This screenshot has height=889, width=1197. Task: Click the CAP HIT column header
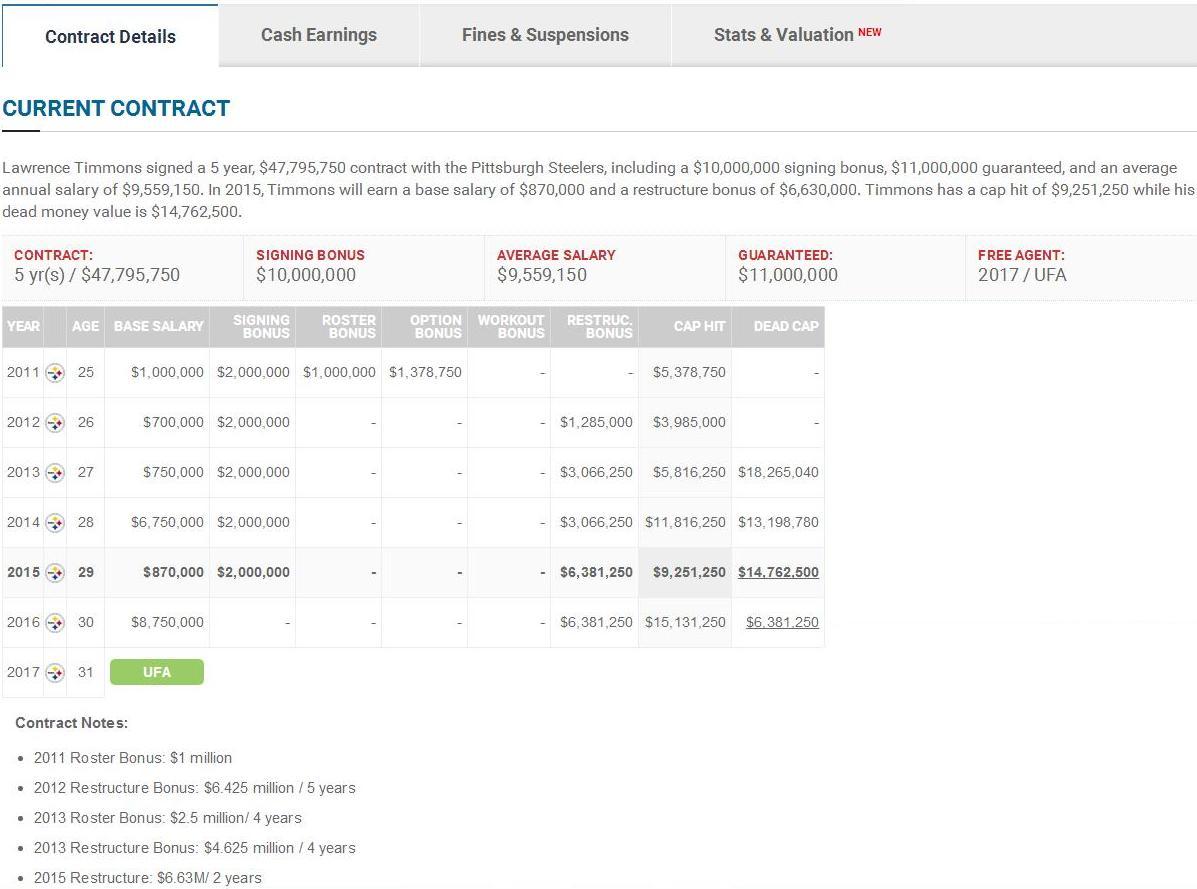point(699,326)
